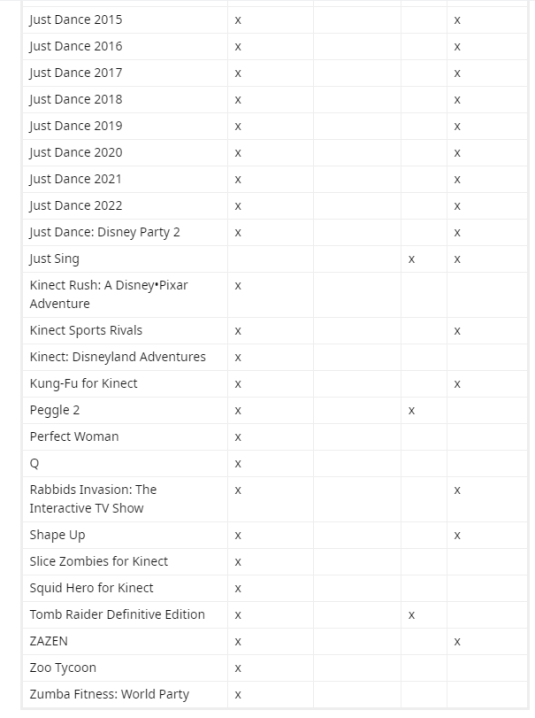Click the ZAZEN game name
The width and height of the screenshot is (535, 718).
[x=49, y=641]
